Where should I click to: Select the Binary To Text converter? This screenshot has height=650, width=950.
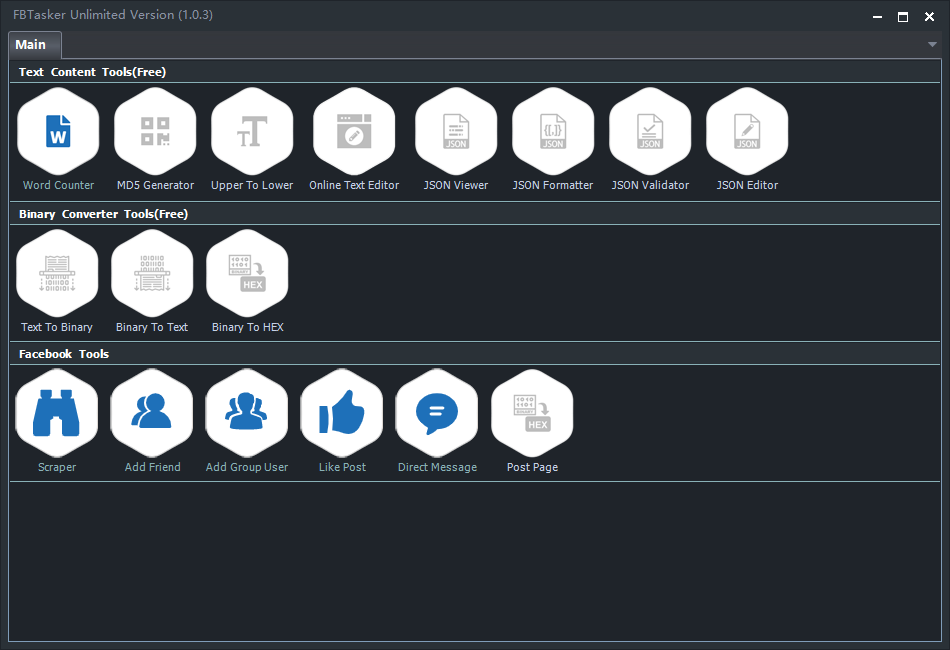(x=152, y=273)
